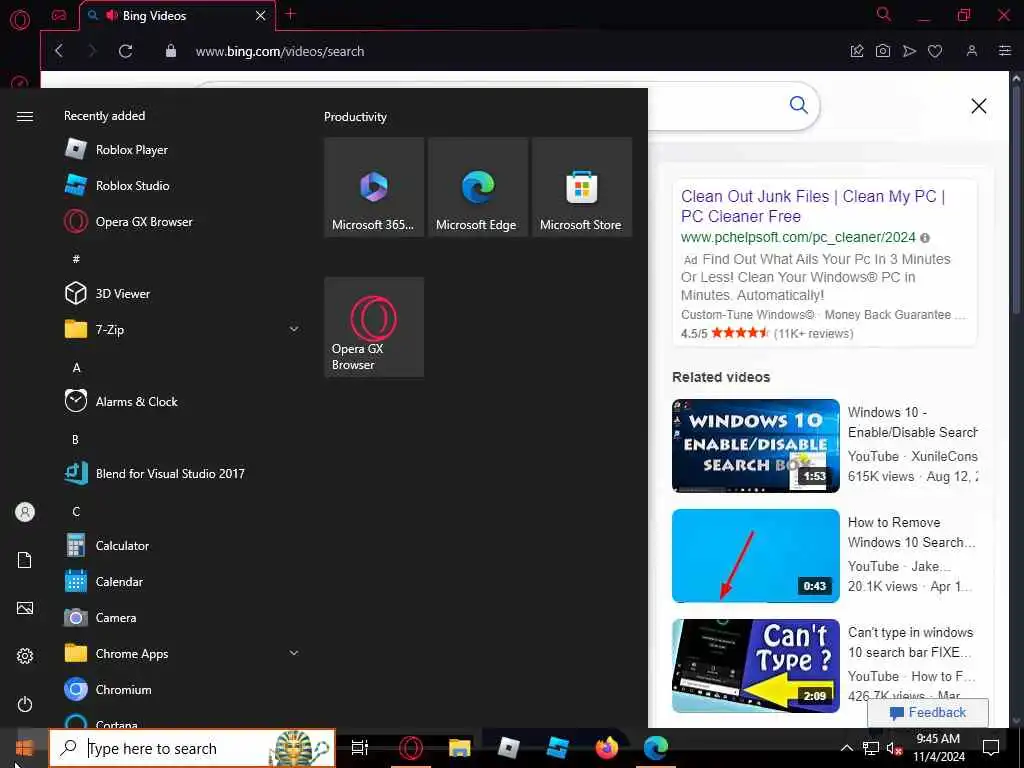Image resolution: width=1024 pixels, height=768 pixels.
Task: Open How to Remove Windows 10 Search video
Action: click(756, 555)
